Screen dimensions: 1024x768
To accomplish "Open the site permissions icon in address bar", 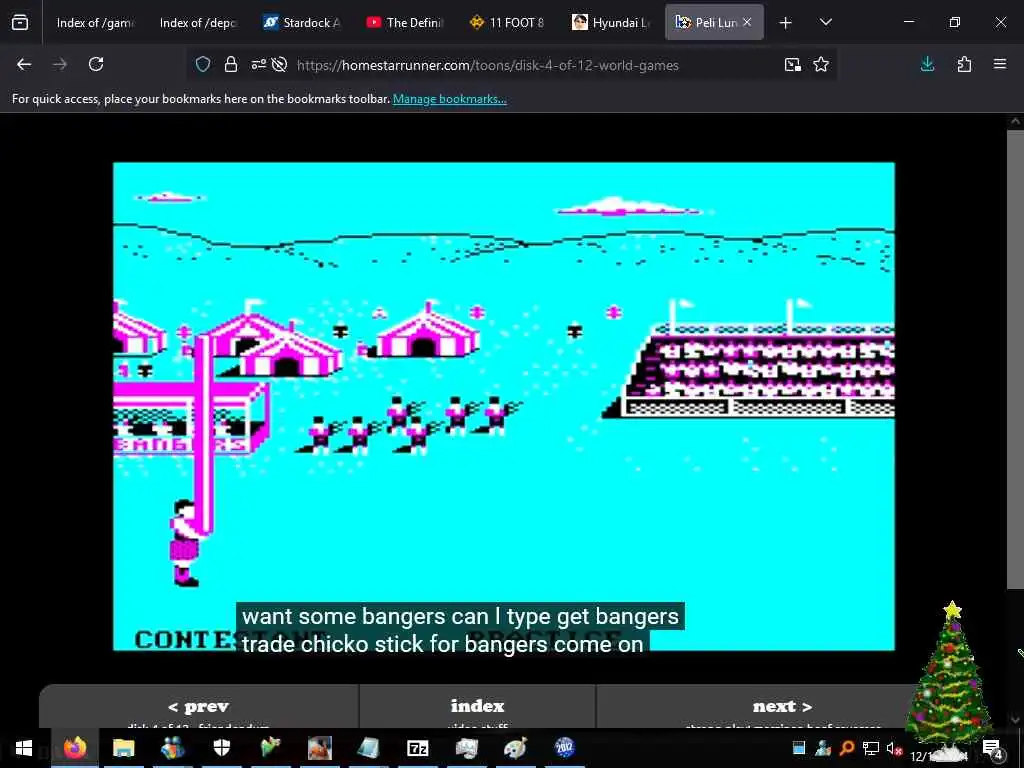I will [259, 64].
